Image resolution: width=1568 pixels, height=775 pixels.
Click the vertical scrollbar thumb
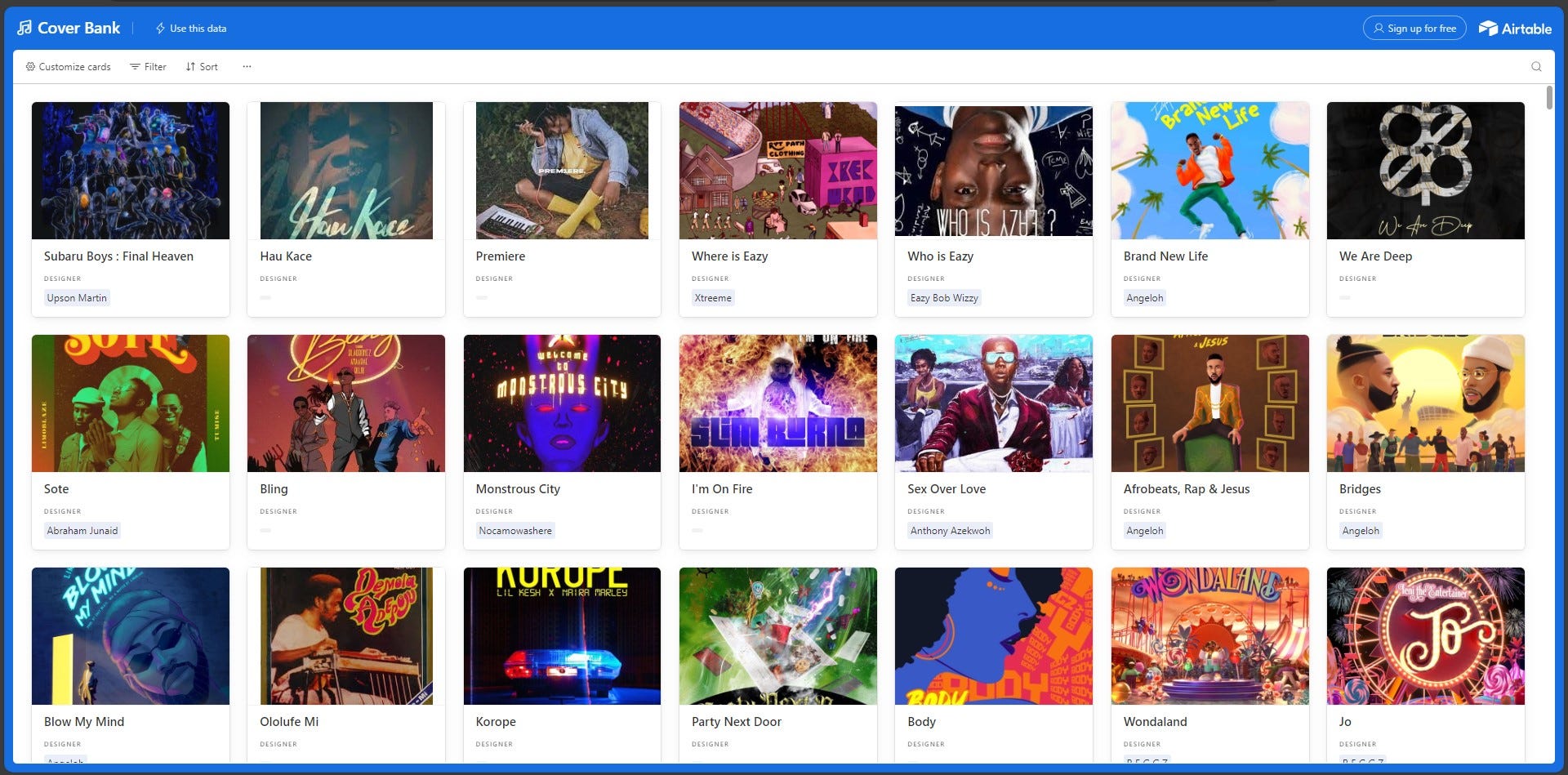[1549, 97]
